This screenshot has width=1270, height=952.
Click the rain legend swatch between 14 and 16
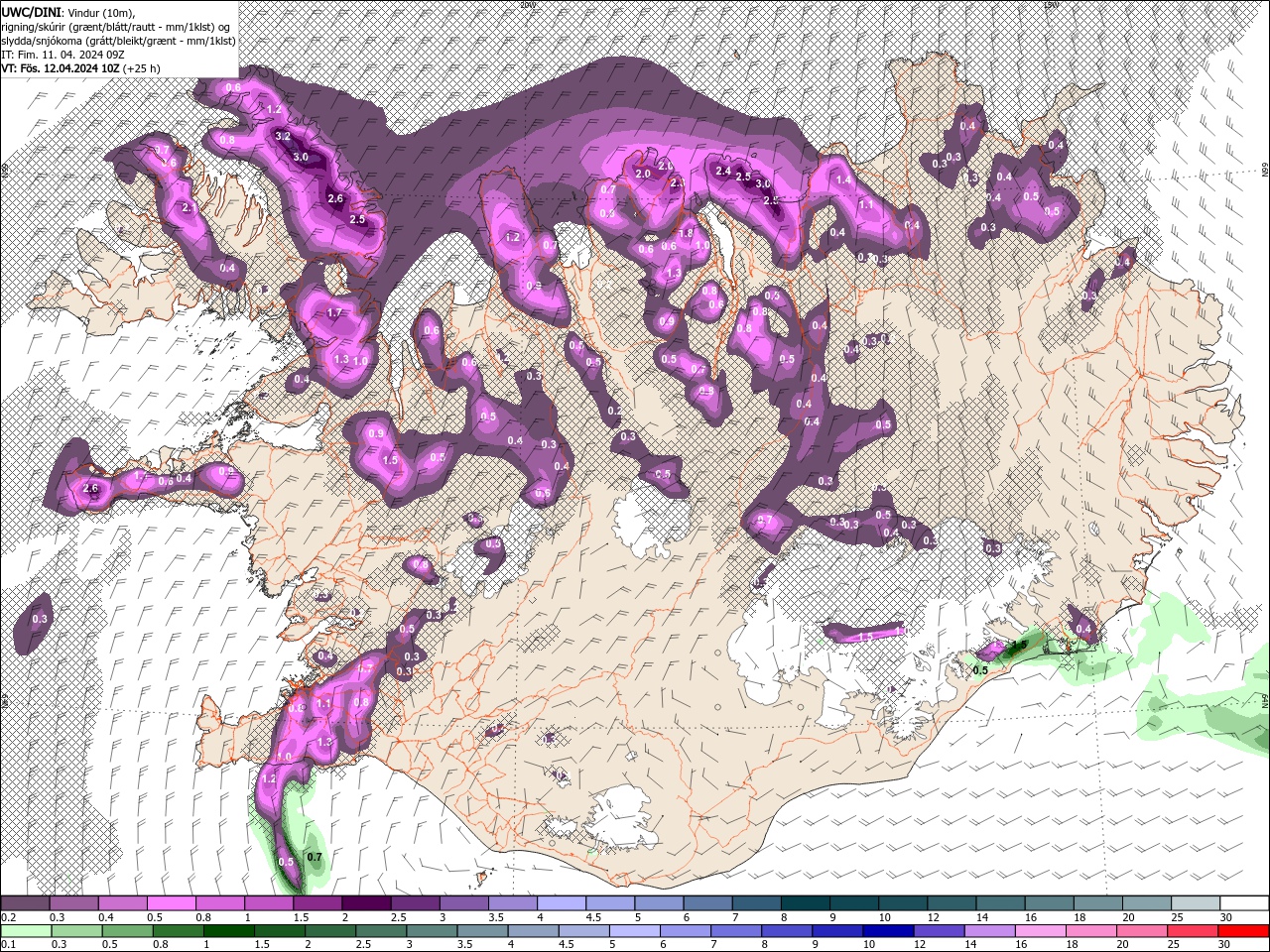[988, 931]
